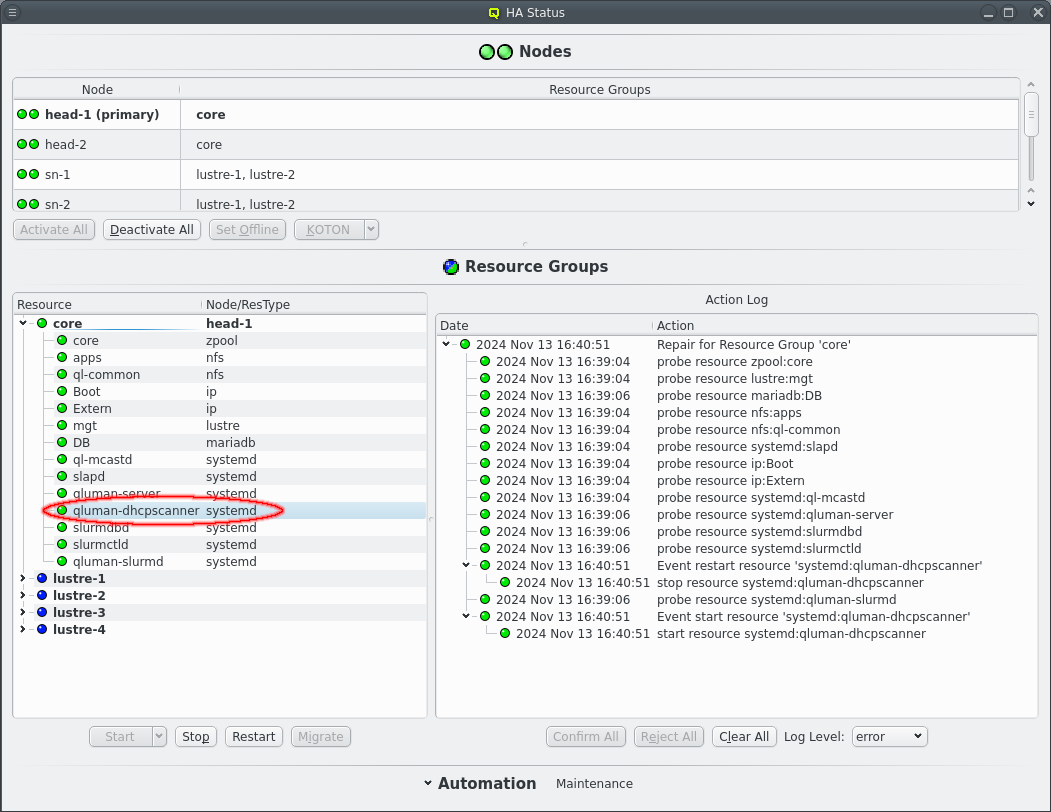Image resolution: width=1051 pixels, height=812 pixels.
Task: Click the Stop button
Action: pyautogui.click(x=196, y=736)
